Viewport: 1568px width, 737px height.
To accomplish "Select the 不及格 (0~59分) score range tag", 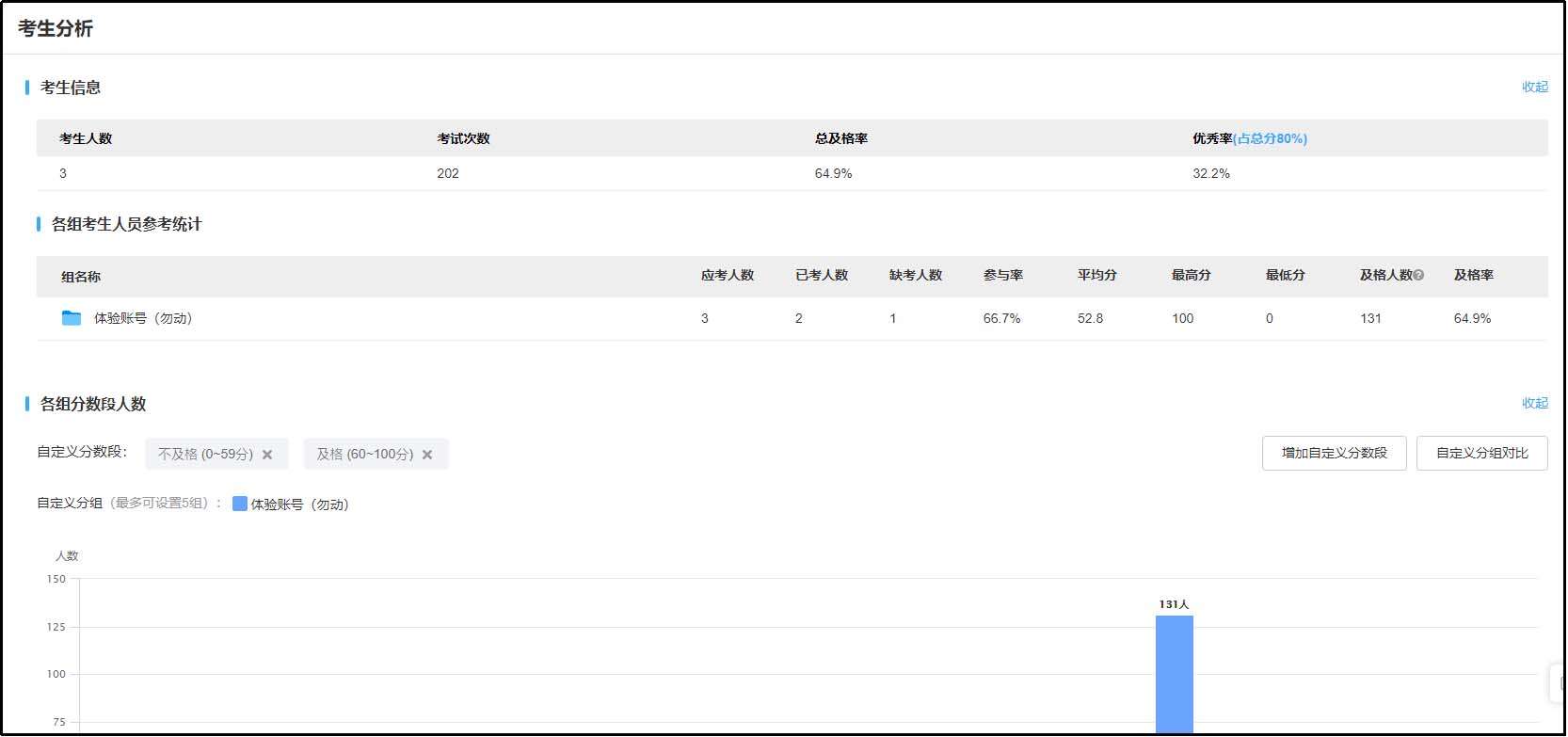I will coord(205,455).
